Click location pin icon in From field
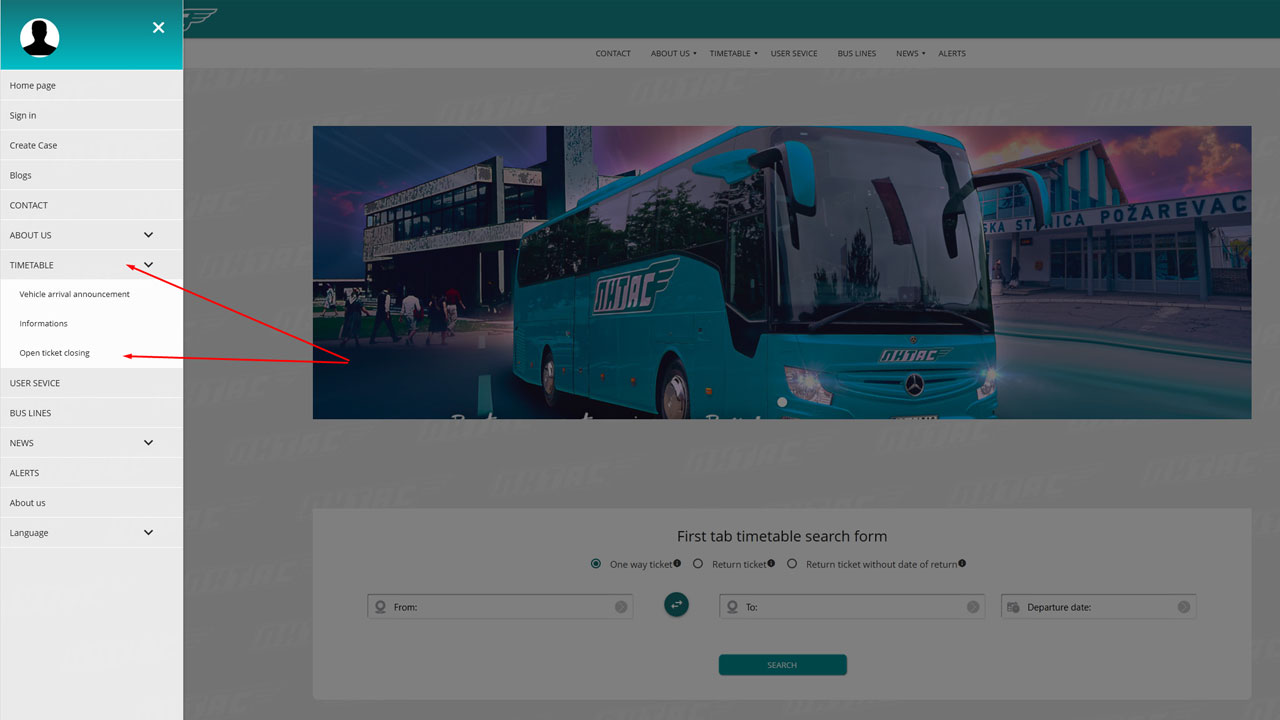Image resolution: width=1280 pixels, height=720 pixels. (x=380, y=607)
